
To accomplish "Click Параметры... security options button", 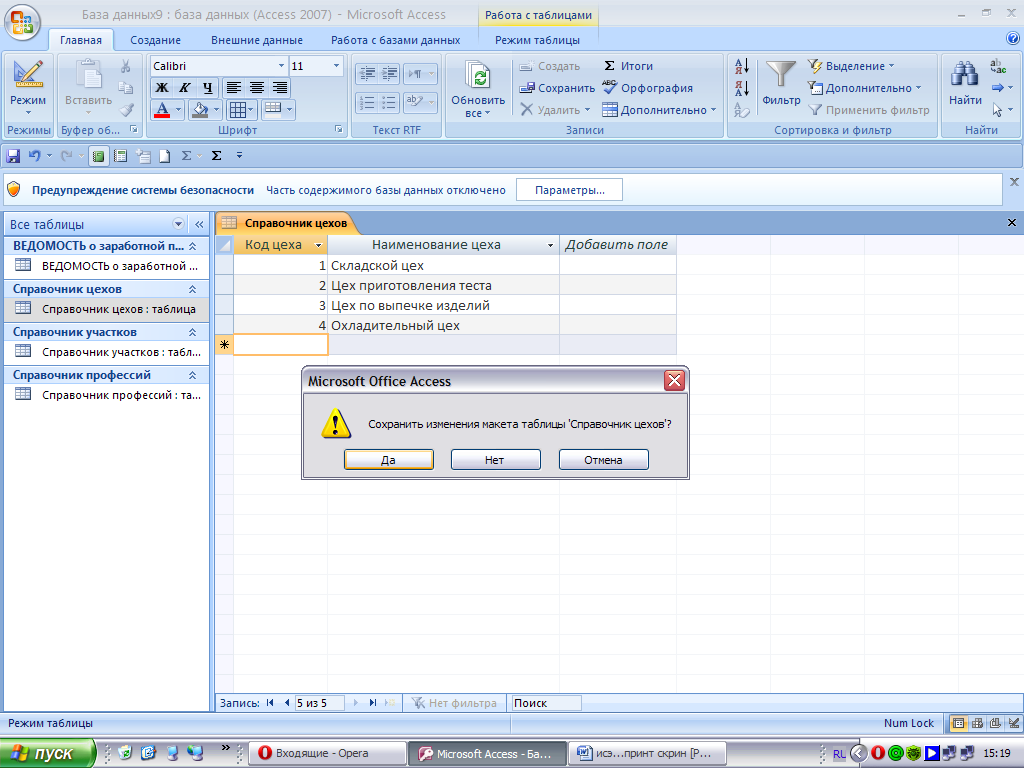I will point(569,190).
